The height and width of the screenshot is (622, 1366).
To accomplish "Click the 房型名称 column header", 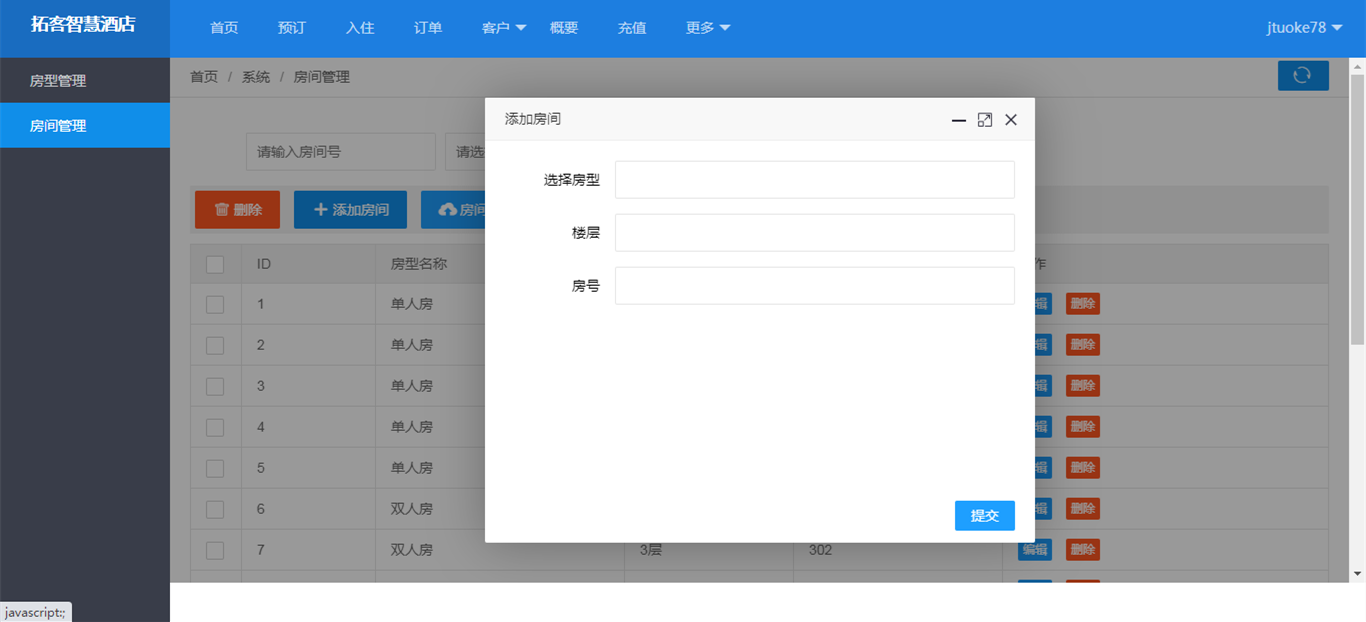I will coord(419,264).
